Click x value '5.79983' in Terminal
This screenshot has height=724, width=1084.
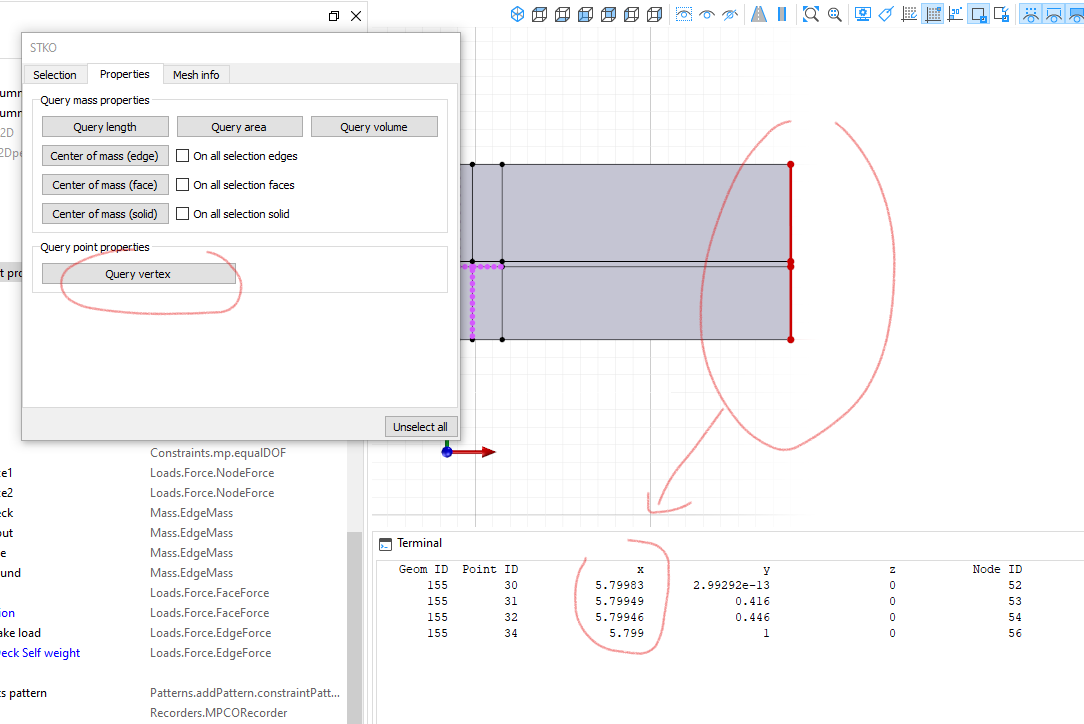619,585
